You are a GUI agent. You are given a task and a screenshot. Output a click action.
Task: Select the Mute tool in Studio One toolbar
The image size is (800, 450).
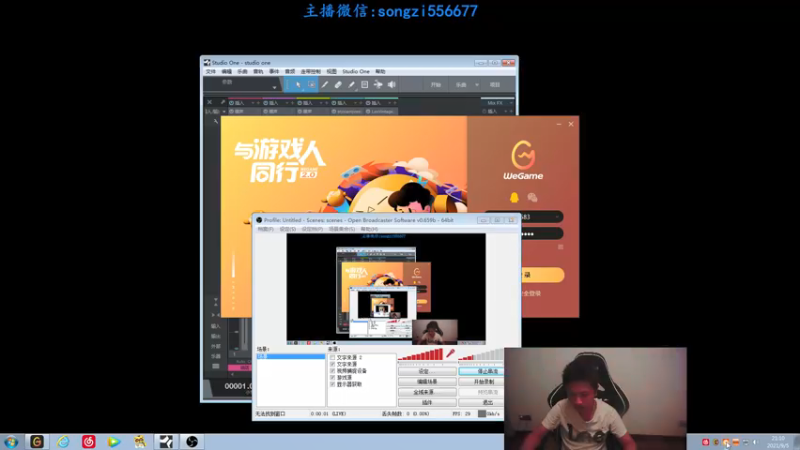tap(364, 85)
